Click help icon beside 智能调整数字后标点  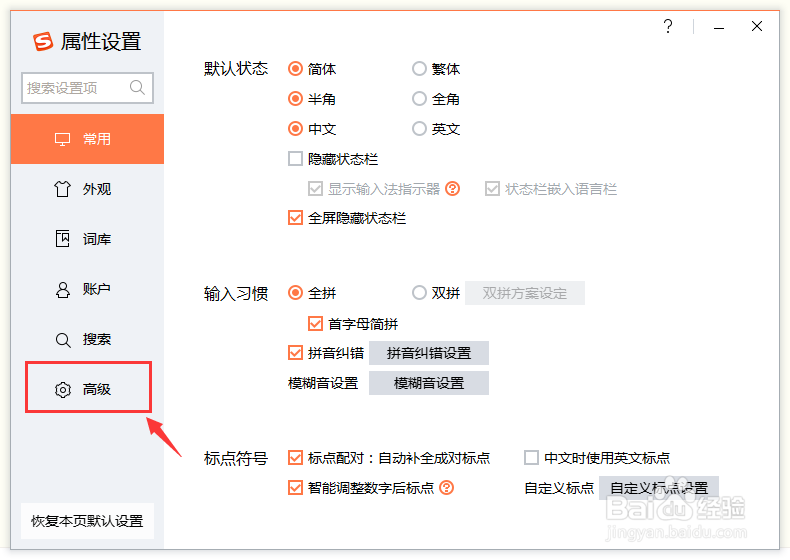coord(447,488)
